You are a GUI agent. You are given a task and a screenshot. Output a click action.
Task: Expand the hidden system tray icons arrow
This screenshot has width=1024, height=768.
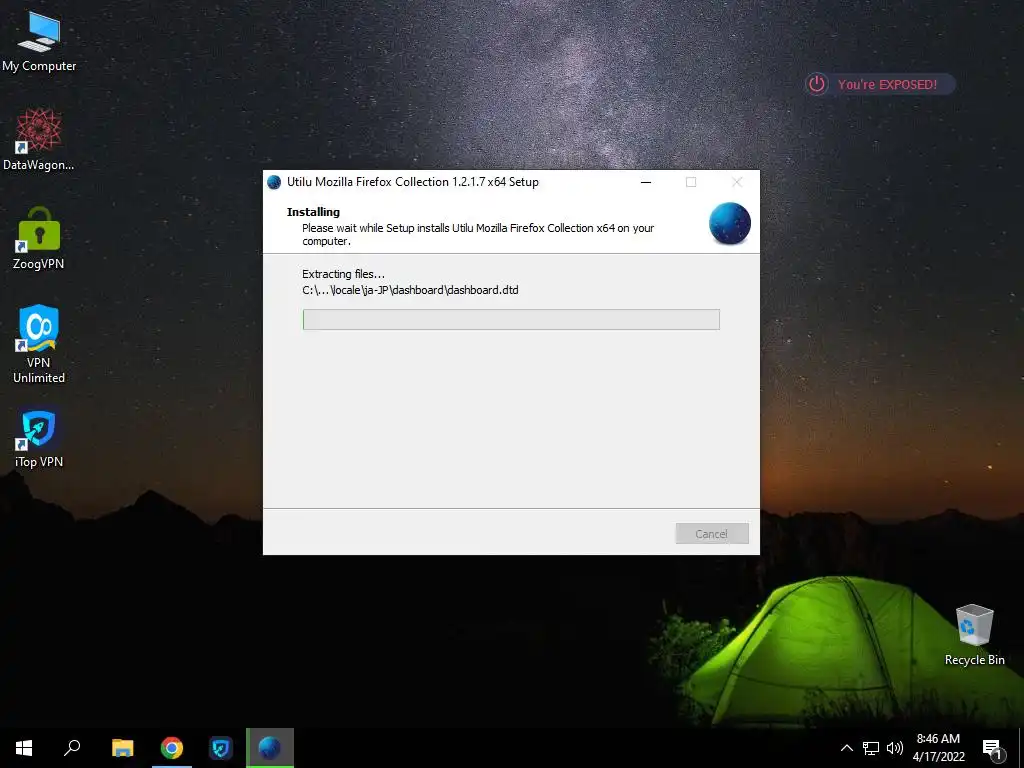(x=846, y=748)
